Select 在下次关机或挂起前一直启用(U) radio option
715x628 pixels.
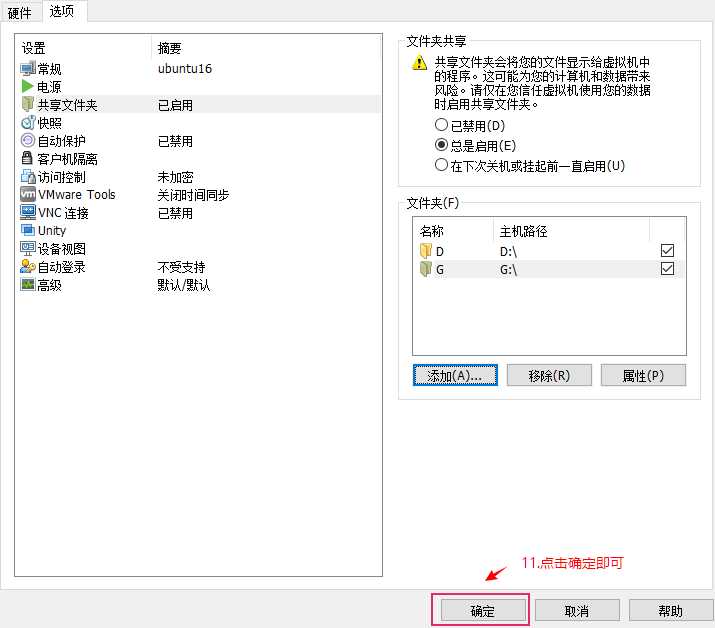click(x=441, y=165)
